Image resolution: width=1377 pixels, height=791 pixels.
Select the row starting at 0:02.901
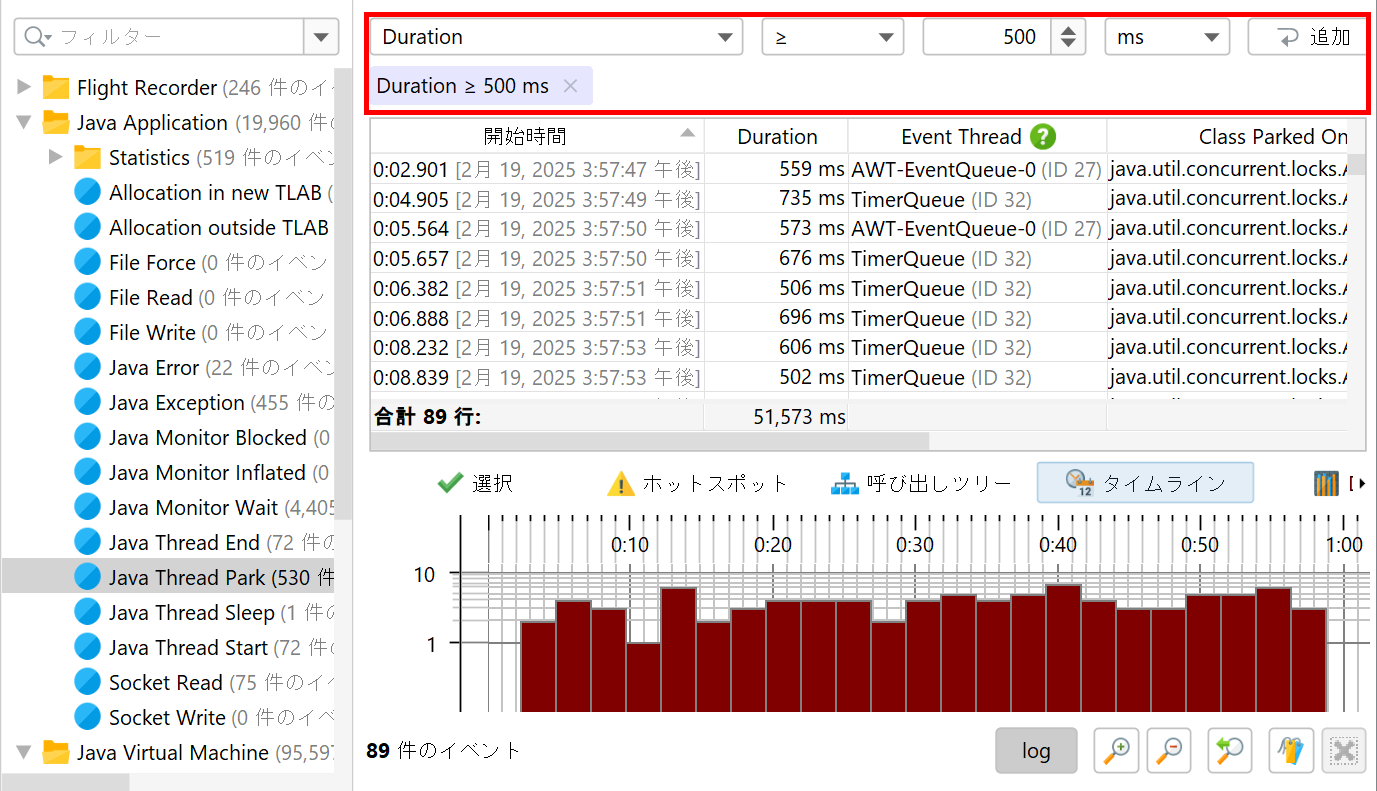(859, 169)
